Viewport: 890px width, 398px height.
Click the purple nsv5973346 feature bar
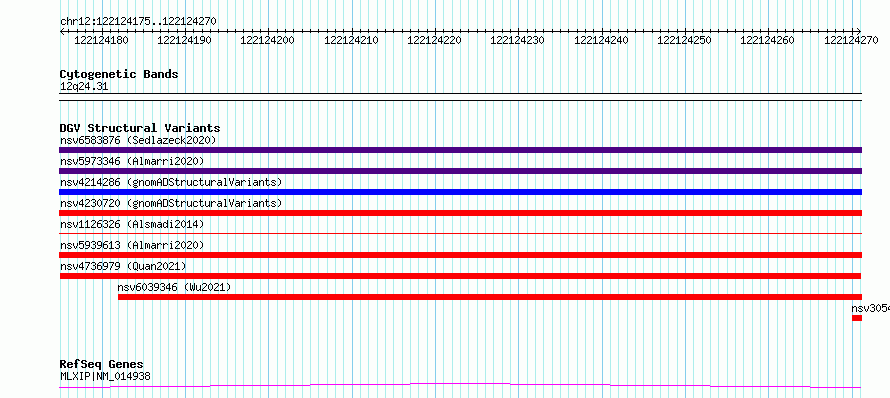[x=460, y=171]
